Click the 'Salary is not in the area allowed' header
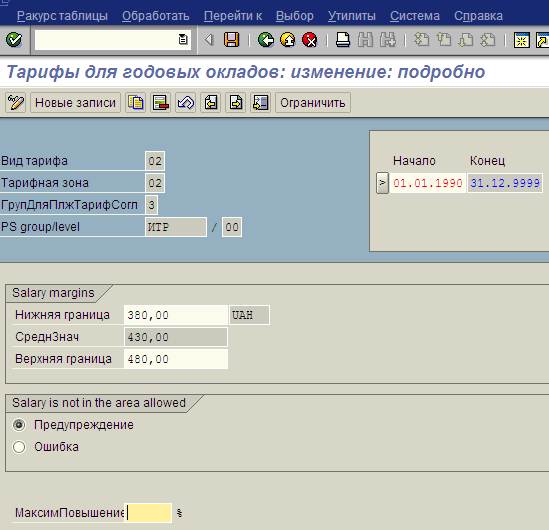Viewport: 549px width, 530px height. coord(99,403)
